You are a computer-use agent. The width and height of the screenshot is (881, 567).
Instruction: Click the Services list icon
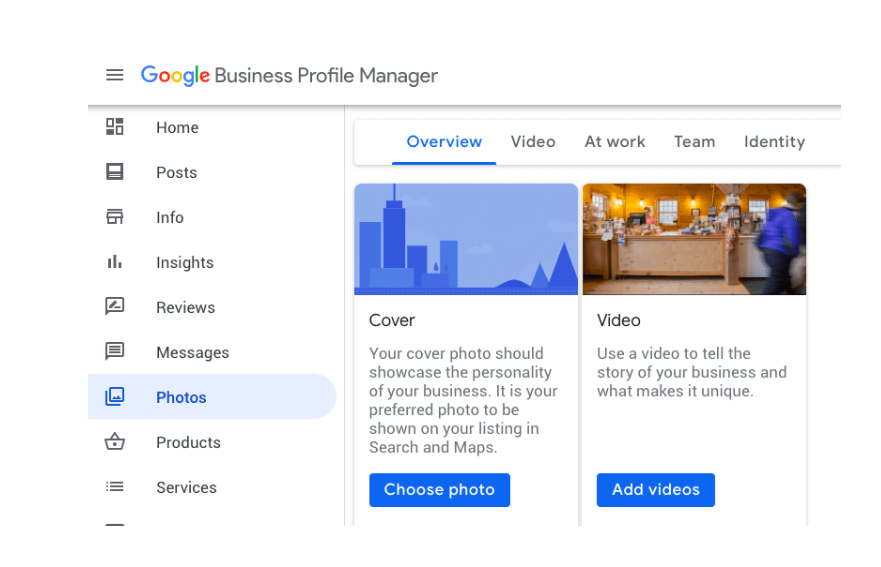coord(115,487)
